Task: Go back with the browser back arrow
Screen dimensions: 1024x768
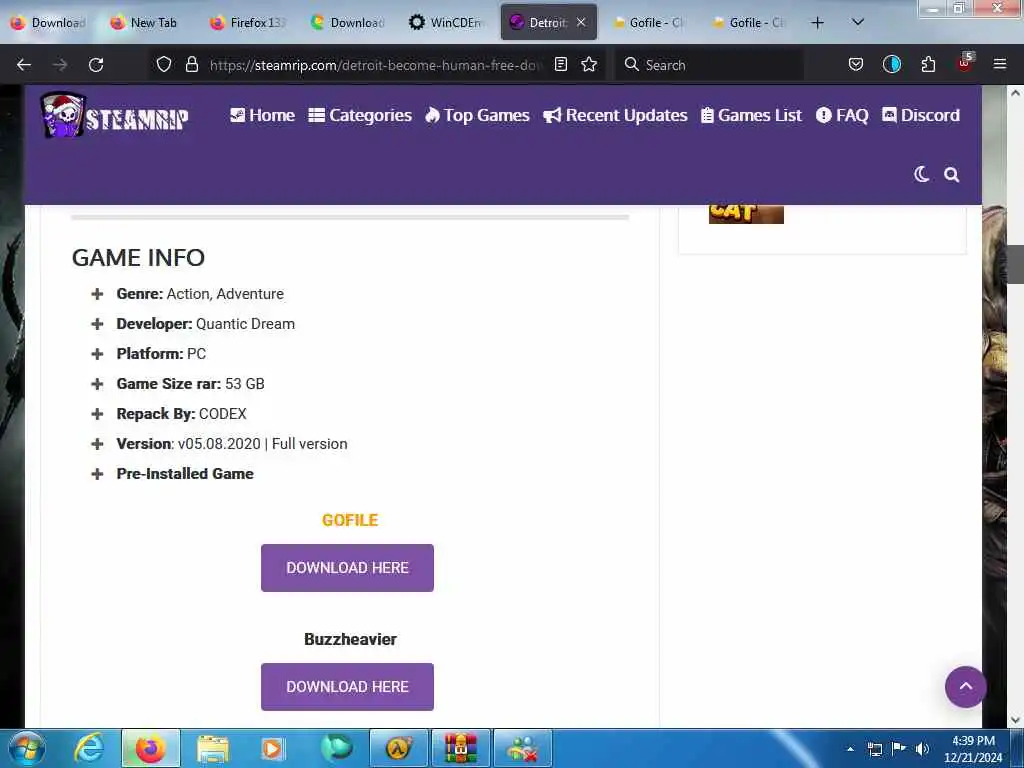Action: click(24, 65)
